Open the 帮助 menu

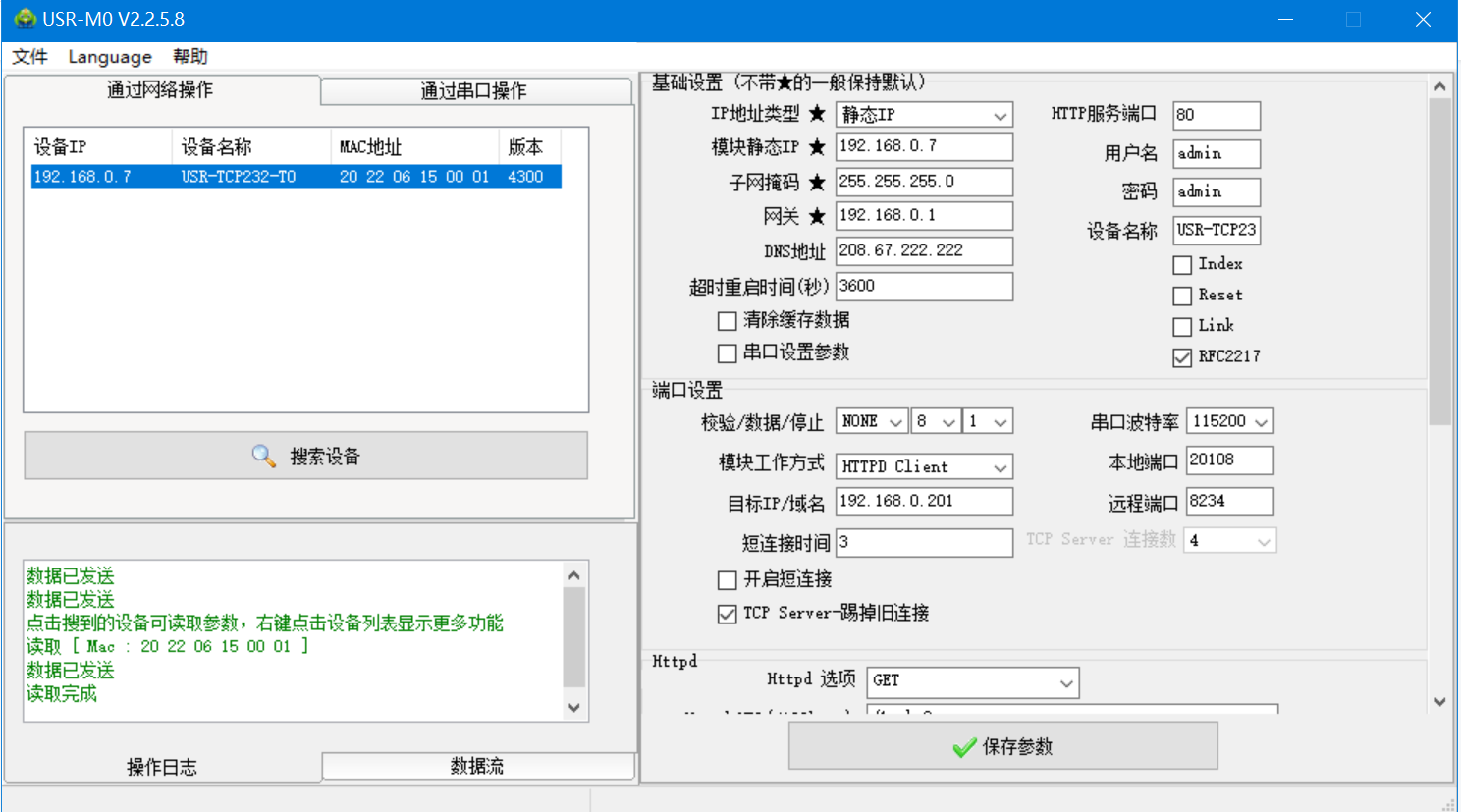click(189, 56)
